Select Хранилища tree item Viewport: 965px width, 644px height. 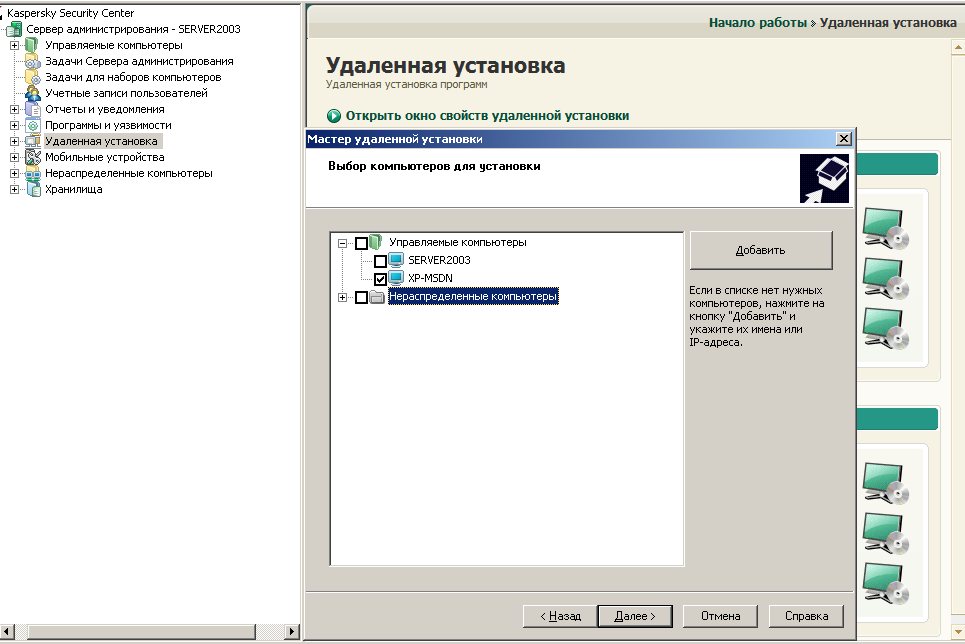coord(73,189)
